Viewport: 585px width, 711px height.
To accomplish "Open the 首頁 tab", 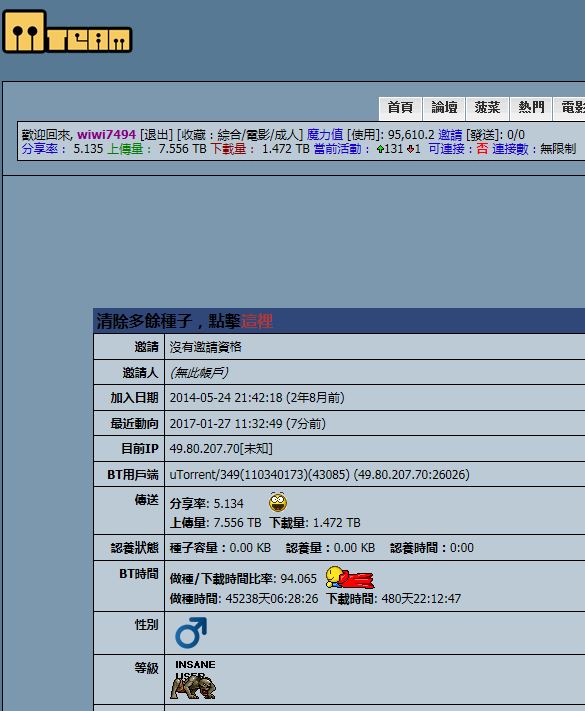I will click(400, 108).
